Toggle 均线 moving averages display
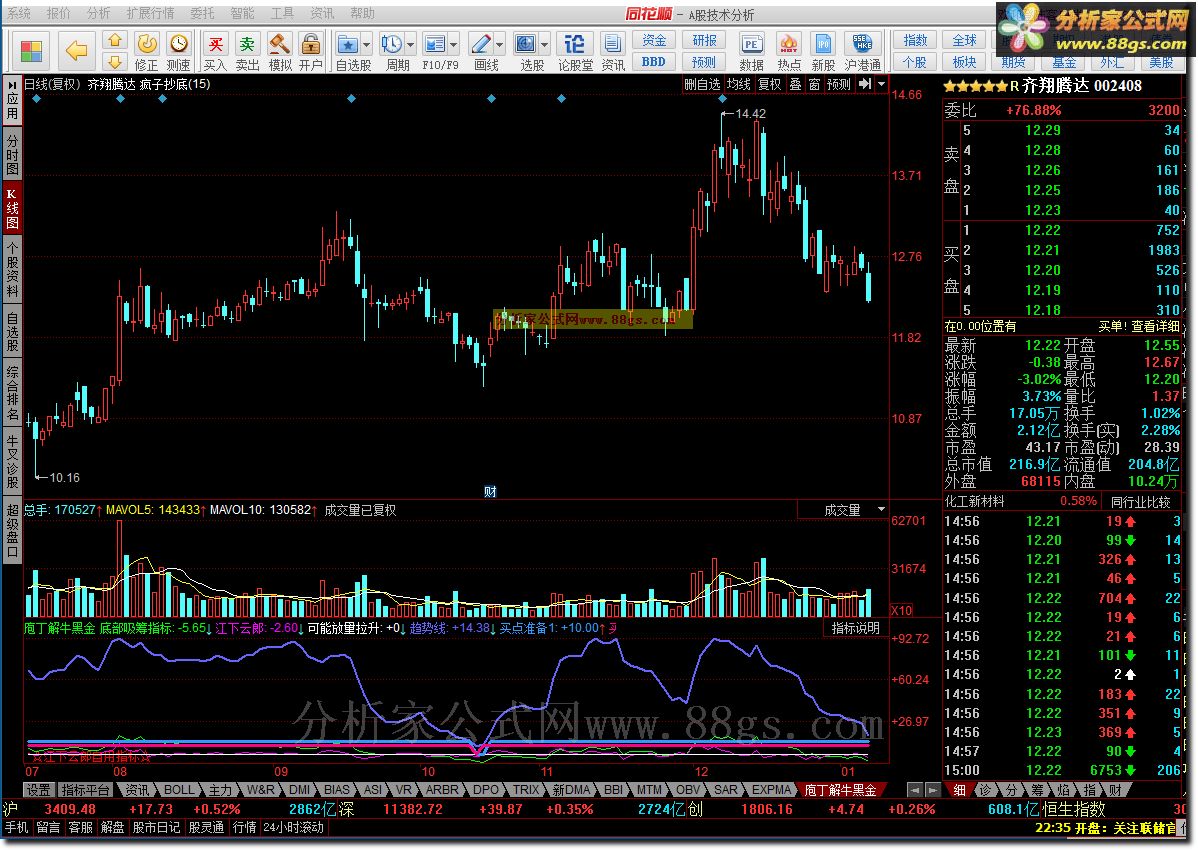This screenshot has height=850, width=1198. [x=738, y=84]
